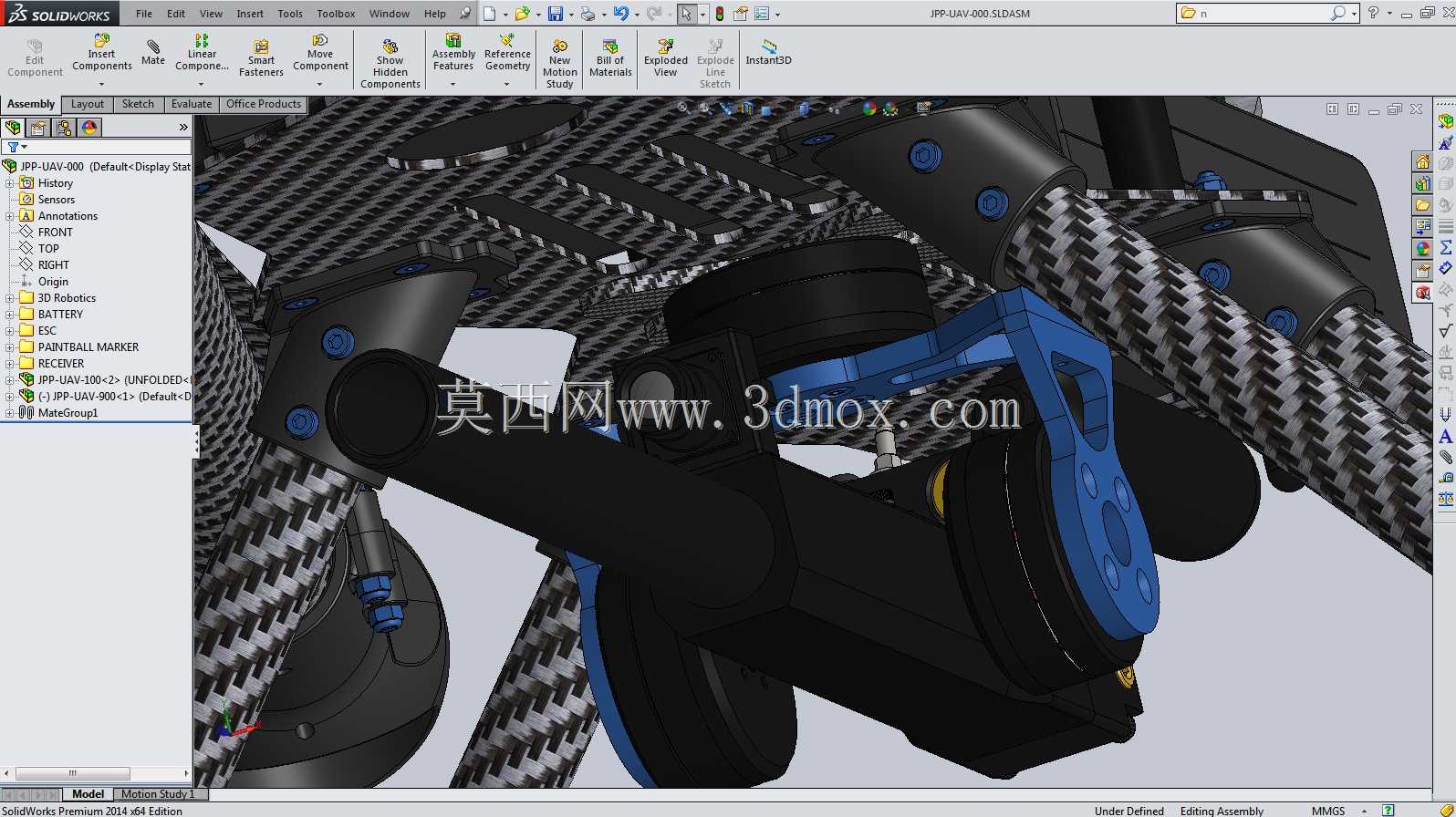Switch to the Evaluate tab
Image resolution: width=1456 pixels, height=817 pixels.
(x=192, y=104)
